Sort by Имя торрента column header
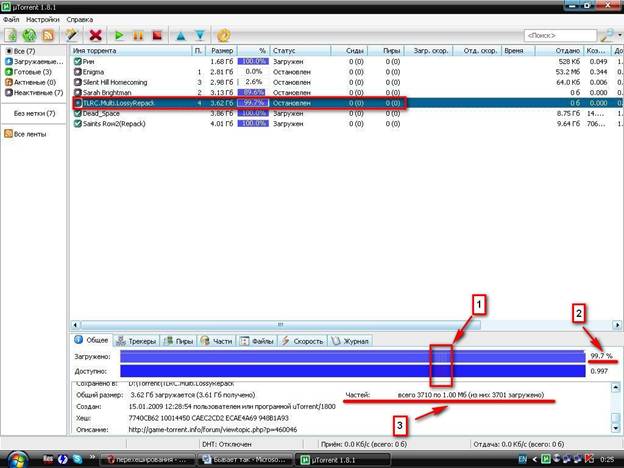This screenshot has height=468, width=624. 131,51
